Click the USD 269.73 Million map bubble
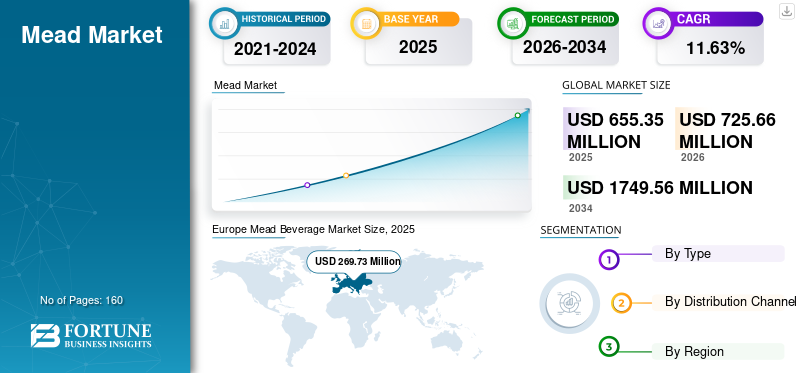Screen dimensions: 800x373 (x=354, y=262)
